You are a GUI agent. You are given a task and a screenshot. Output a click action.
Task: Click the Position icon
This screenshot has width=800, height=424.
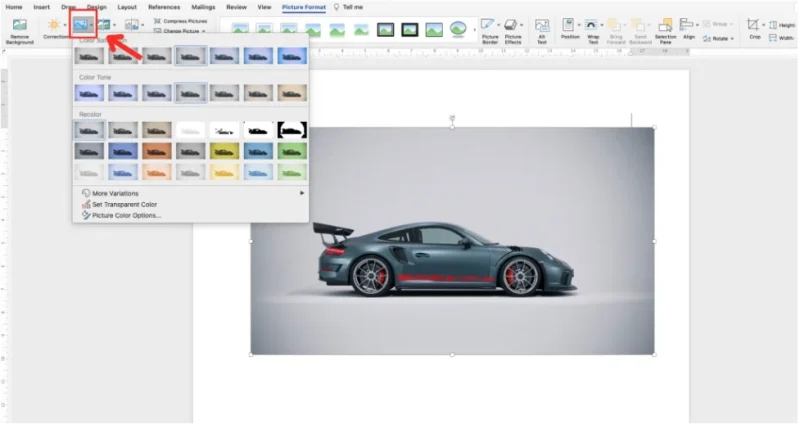click(x=569, y=24)
